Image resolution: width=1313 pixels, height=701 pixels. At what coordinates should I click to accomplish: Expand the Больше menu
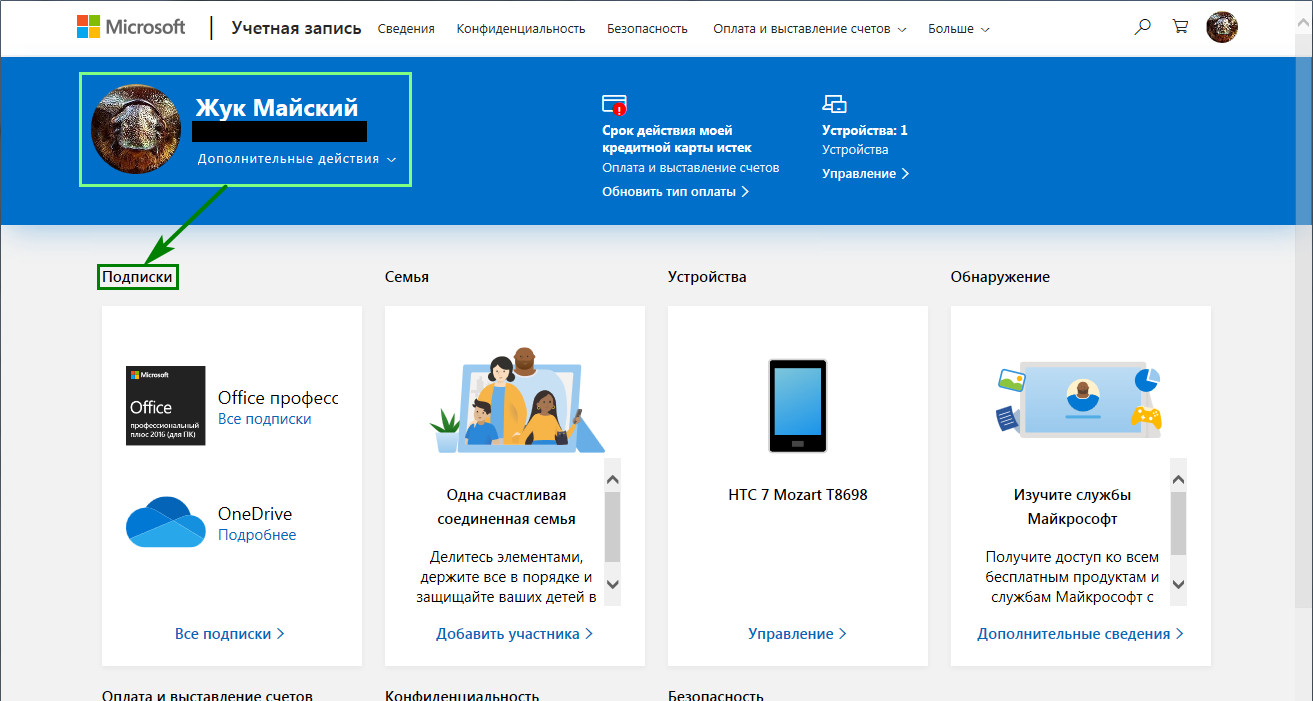click(959, 29)
